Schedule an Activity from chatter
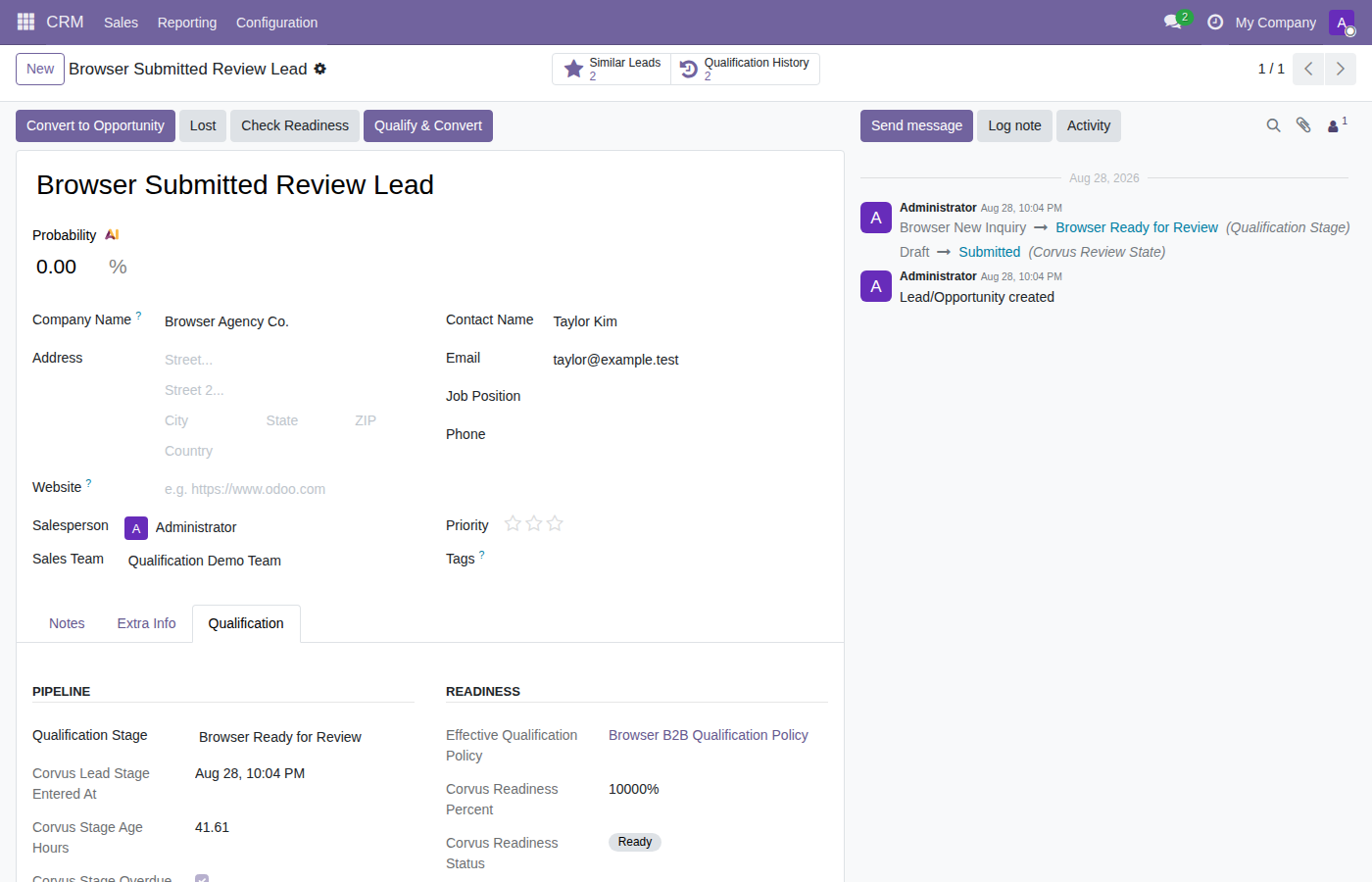 tap(1089, 125)
